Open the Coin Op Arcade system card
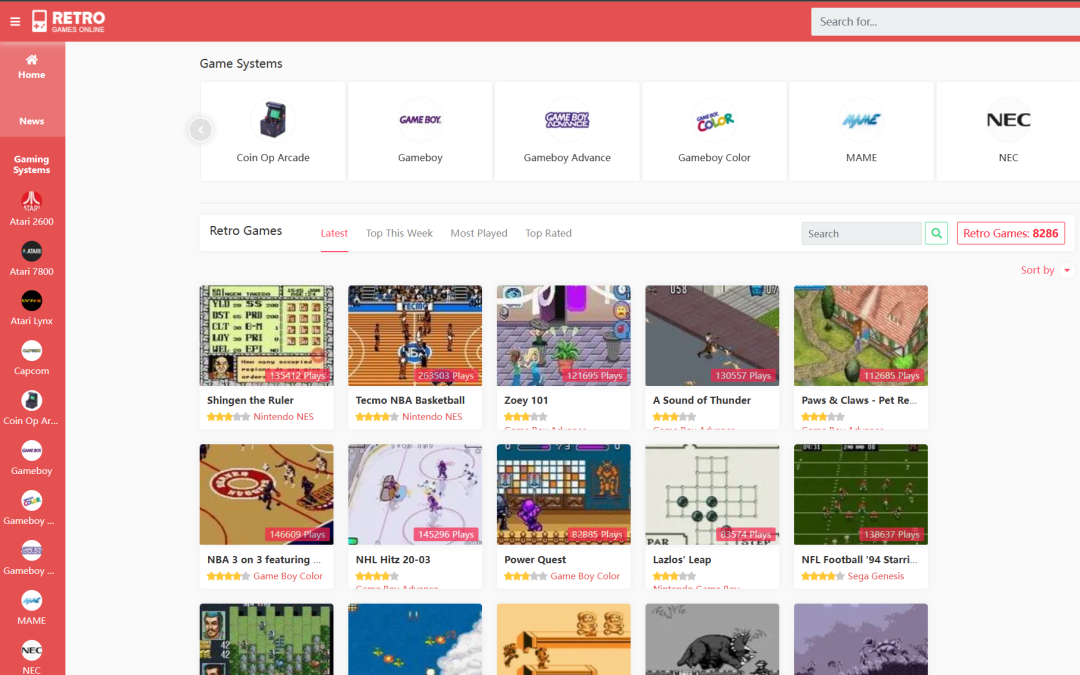1080x675 pixels. tap(273, 132)
